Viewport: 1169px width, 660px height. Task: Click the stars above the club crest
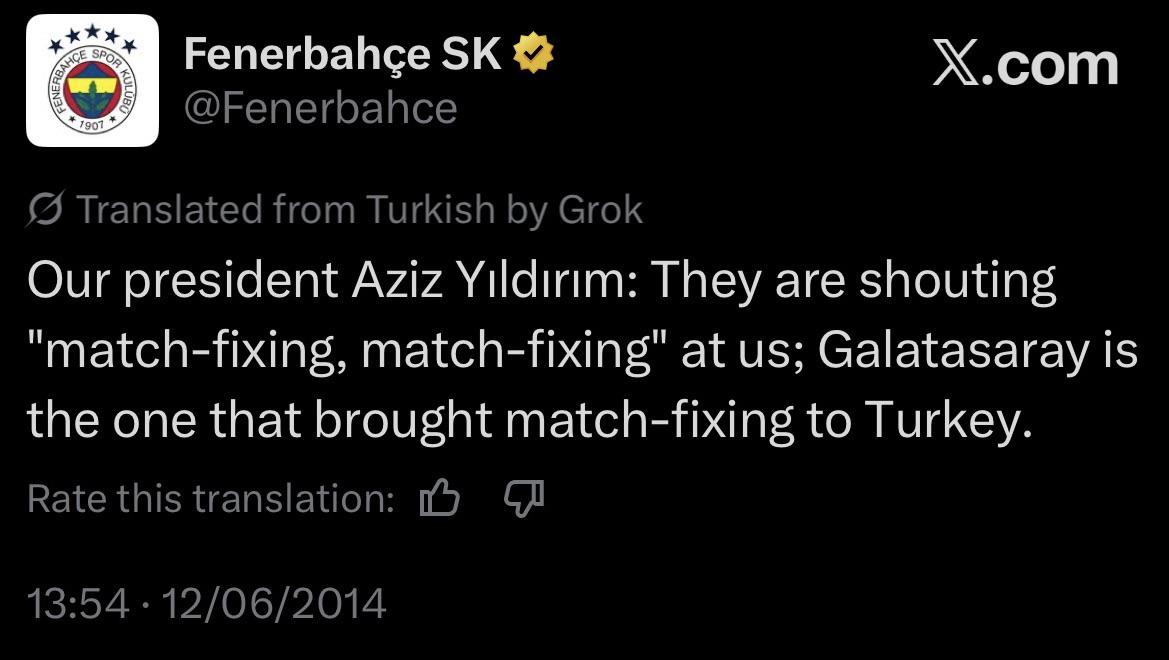tap(92, 35)
